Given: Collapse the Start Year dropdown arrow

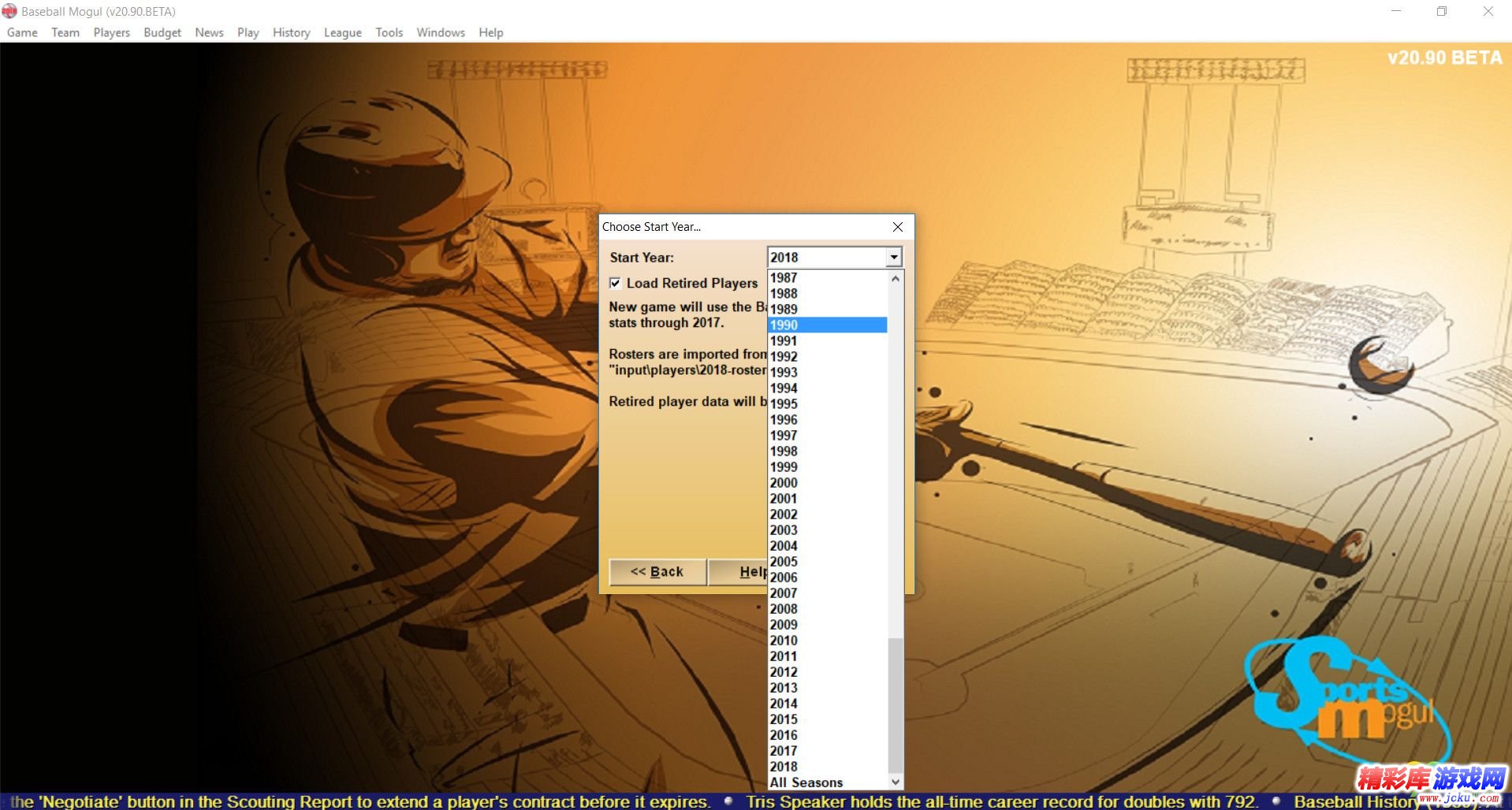Looking at the screenshot, I should (893, 258).
